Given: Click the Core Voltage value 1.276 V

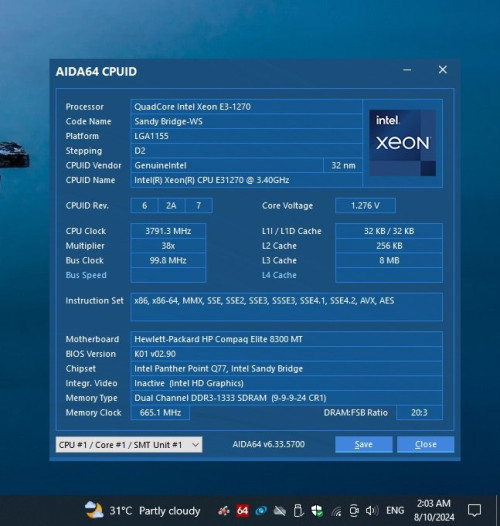Looking at the screenshot, I should (x=365, y=206).
